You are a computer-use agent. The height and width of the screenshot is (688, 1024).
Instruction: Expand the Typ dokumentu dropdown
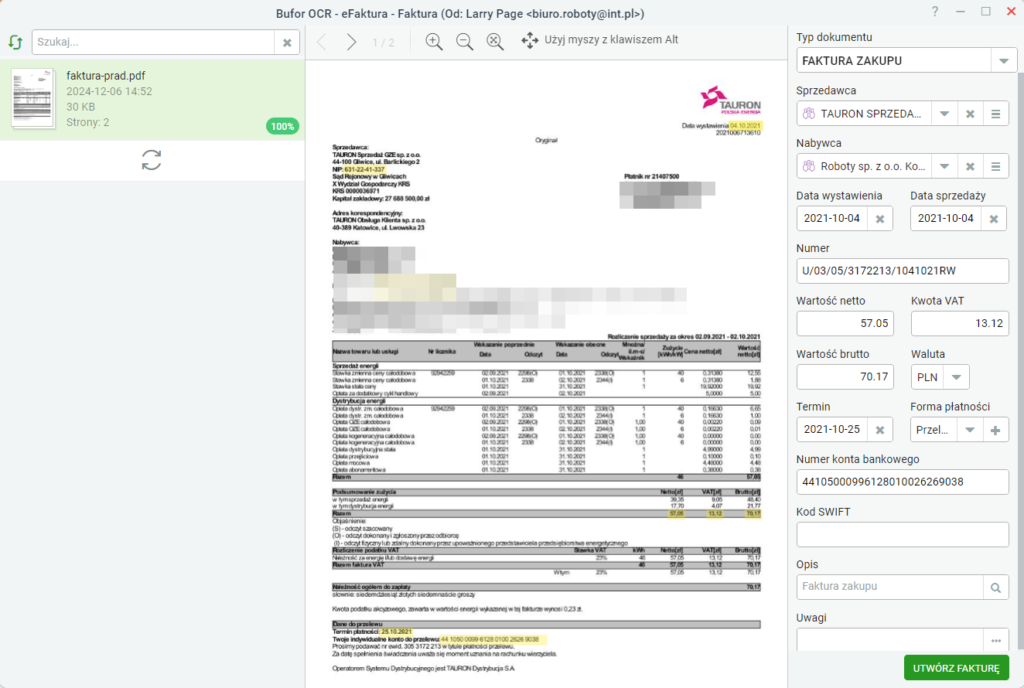point(1004,61)
